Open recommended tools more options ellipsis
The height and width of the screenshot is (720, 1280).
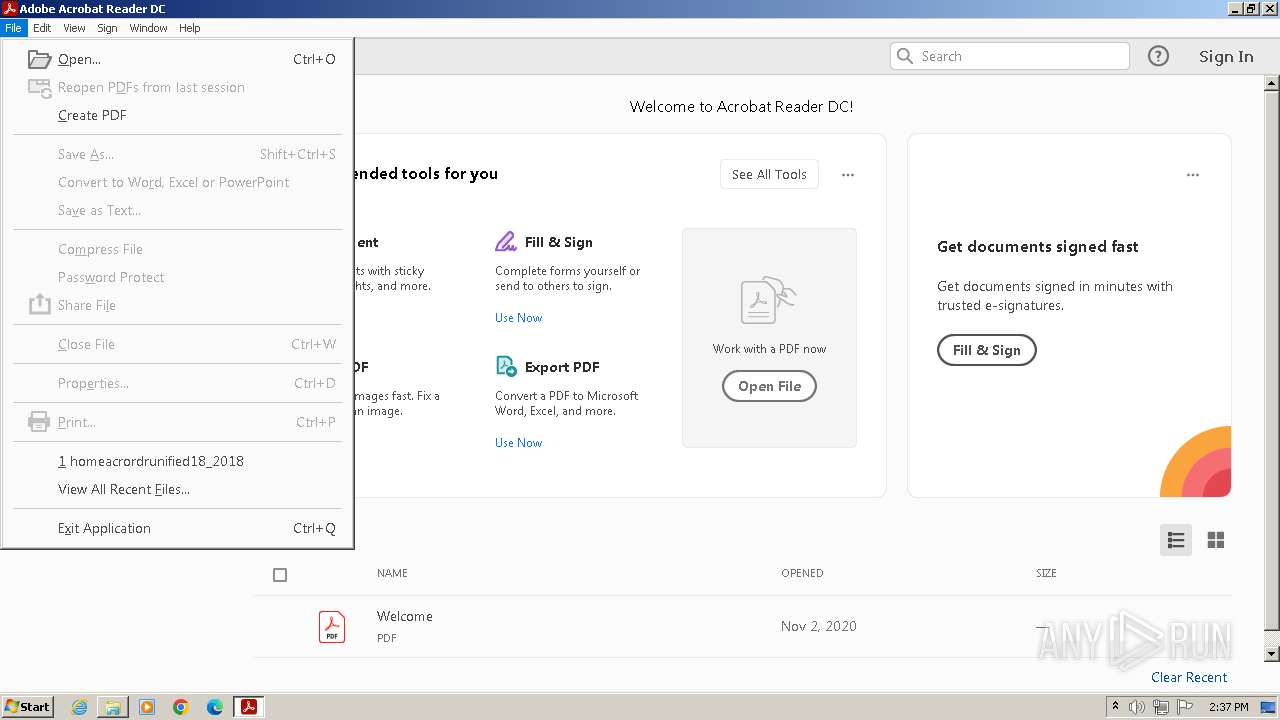(x=848, y=175)
